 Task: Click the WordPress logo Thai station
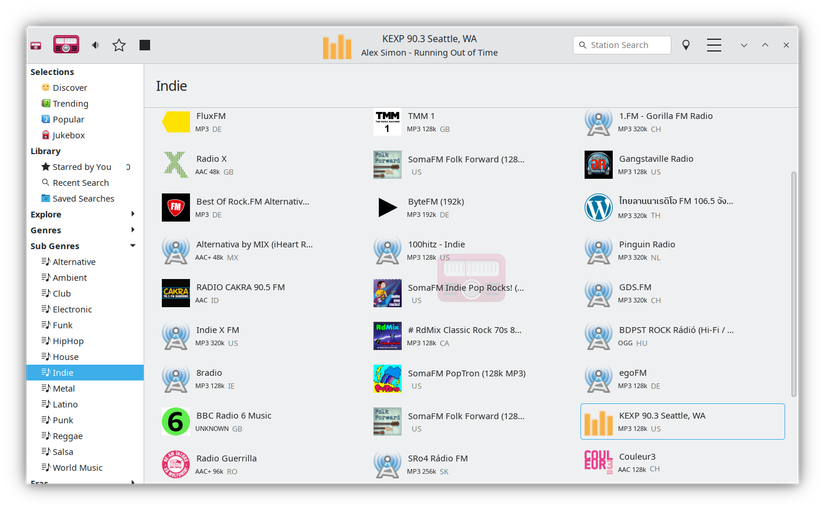coord(598,207)
